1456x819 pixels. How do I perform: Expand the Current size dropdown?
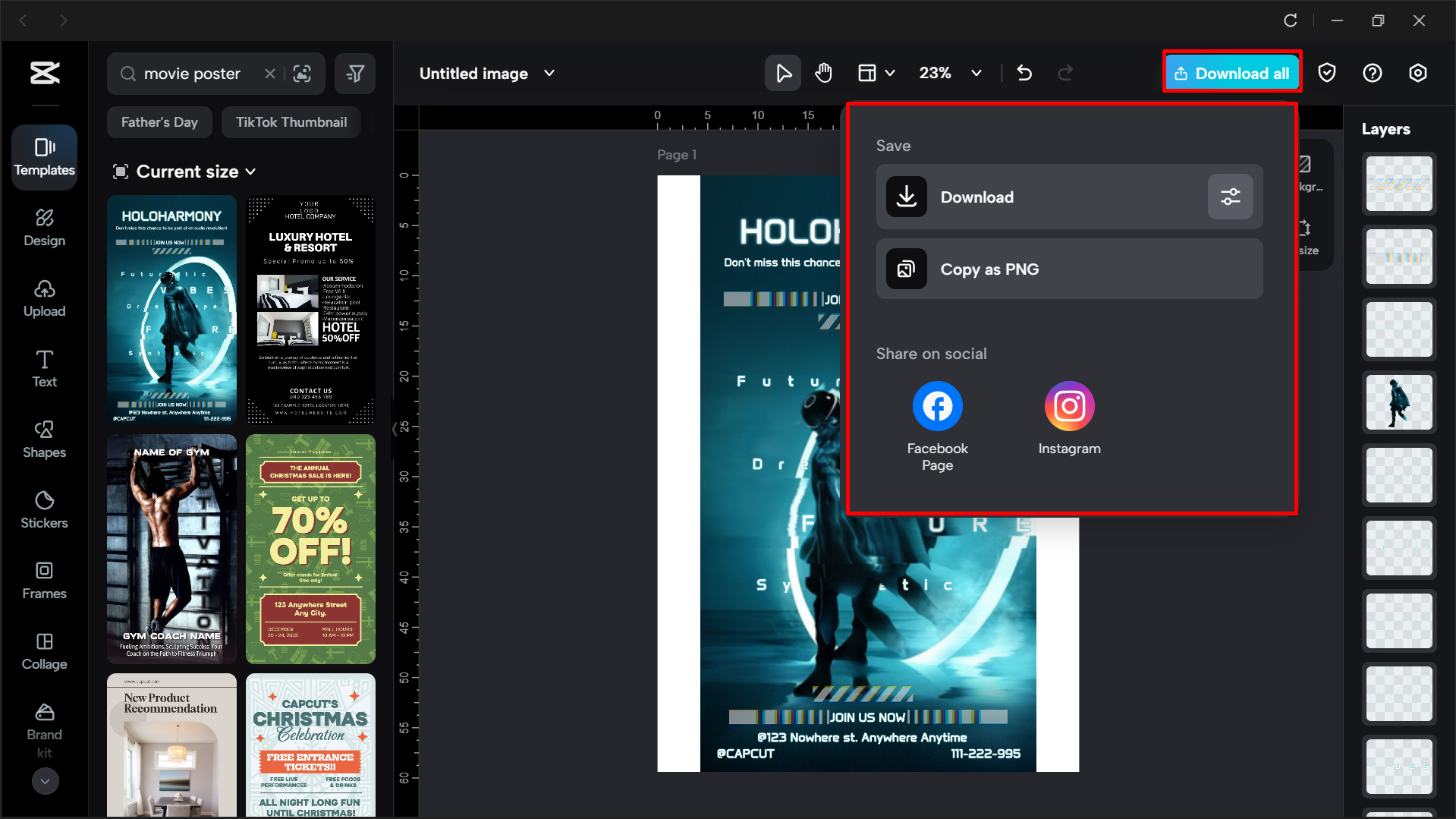pos(251,172)
